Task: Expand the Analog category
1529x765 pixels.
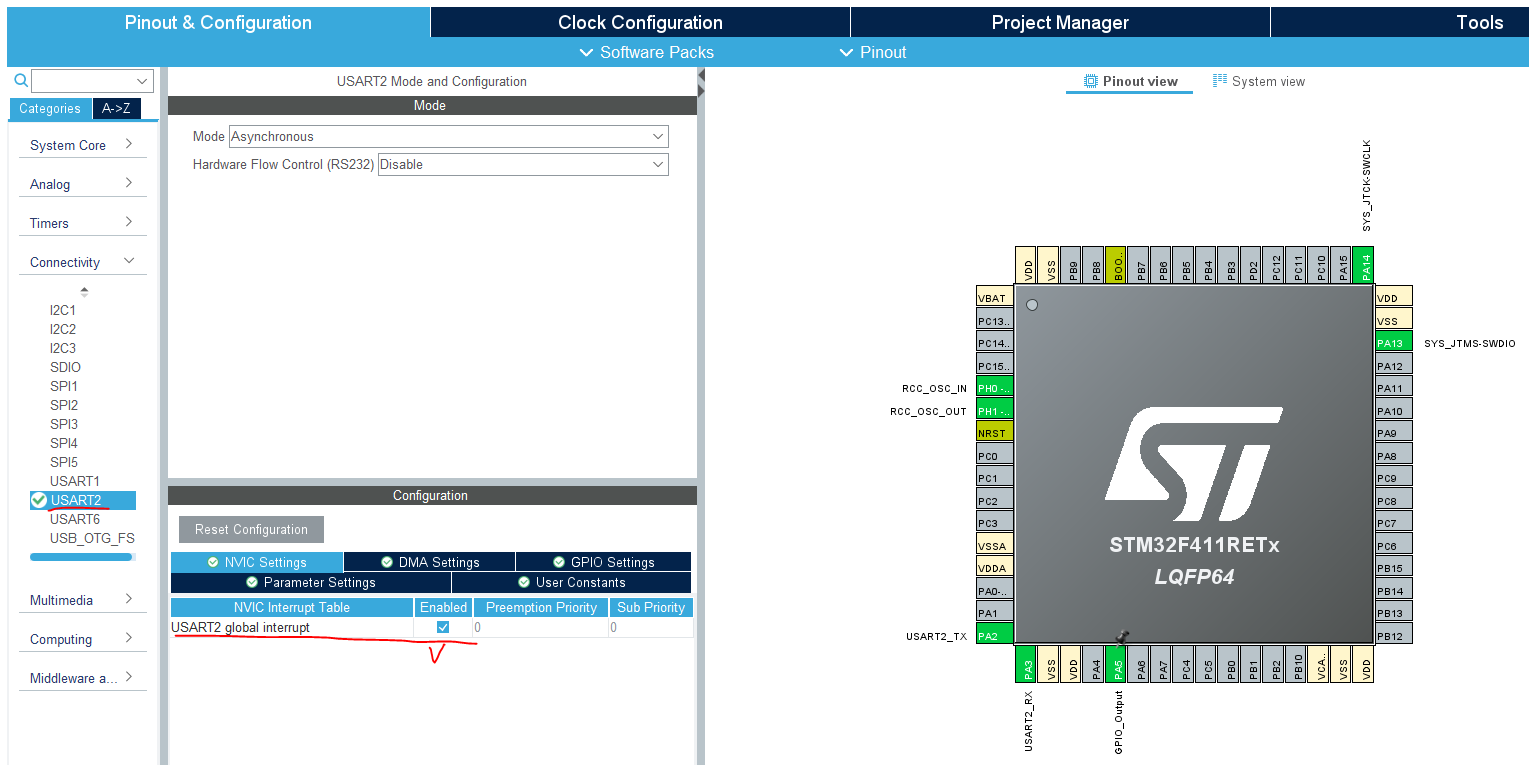Action: pos(82,184)
